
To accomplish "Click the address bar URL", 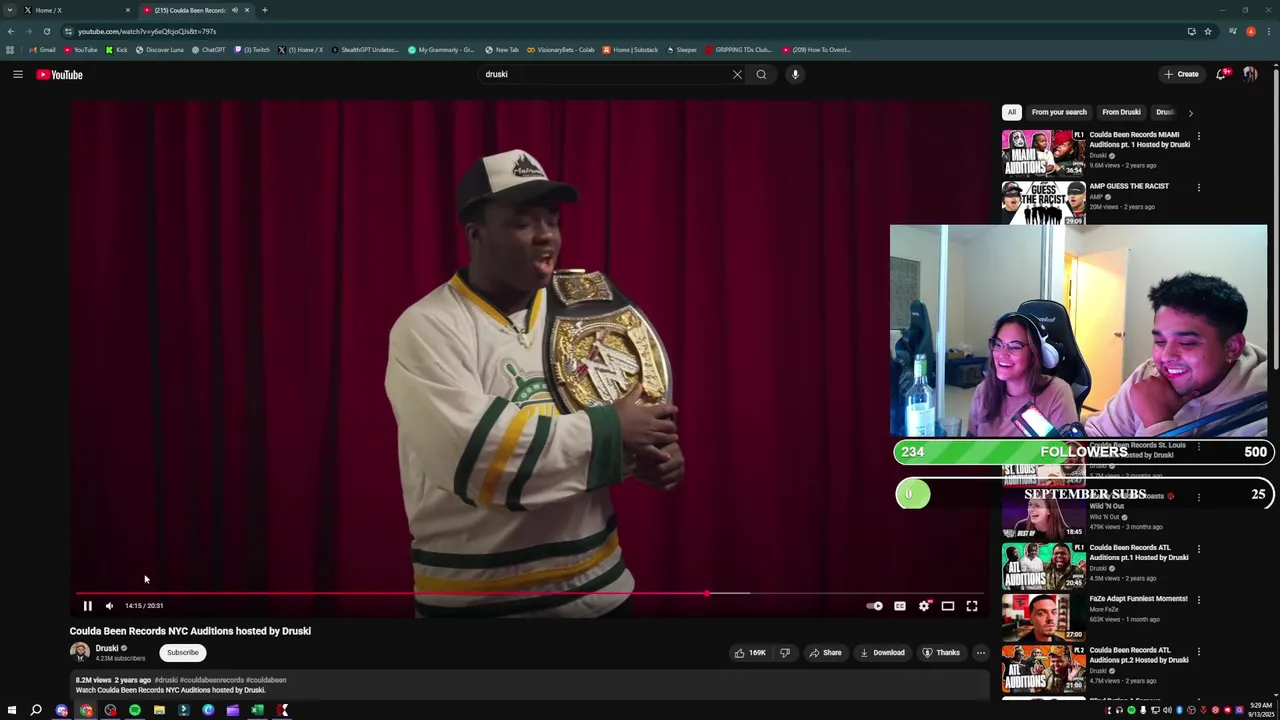I will tap(147, 32).
